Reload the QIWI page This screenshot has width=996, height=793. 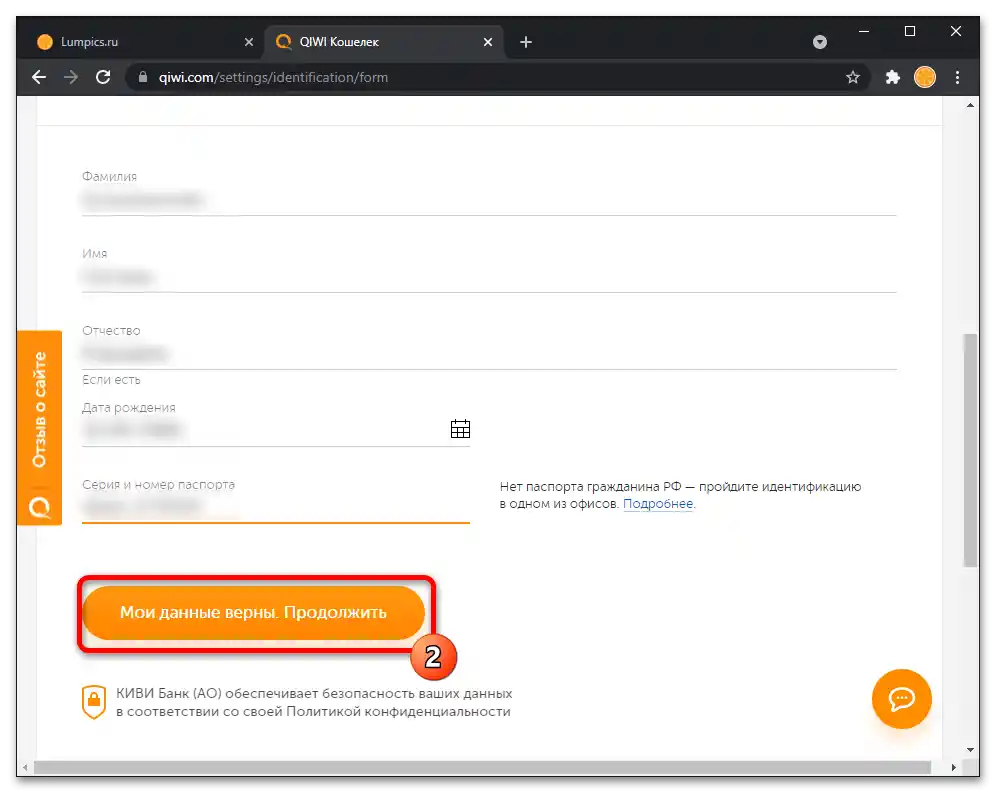pos(103,78)
